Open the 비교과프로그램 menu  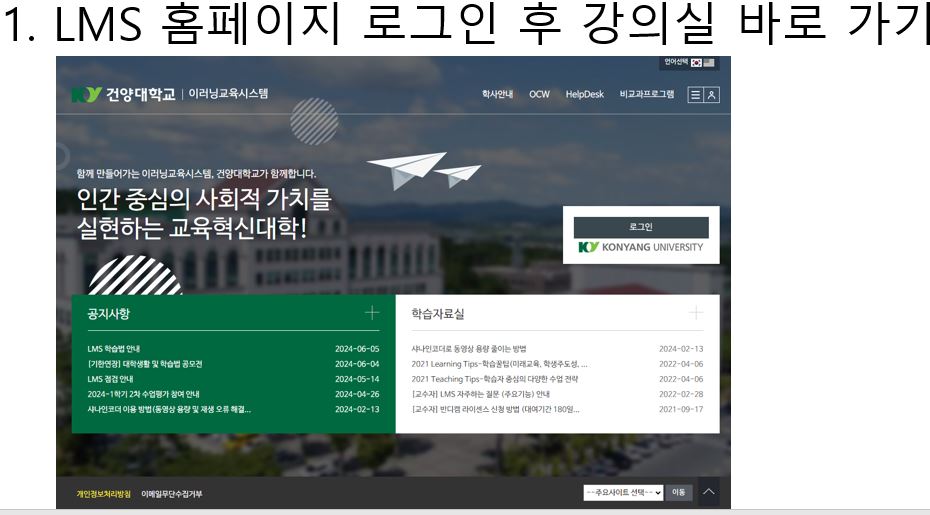pos(646,95)
